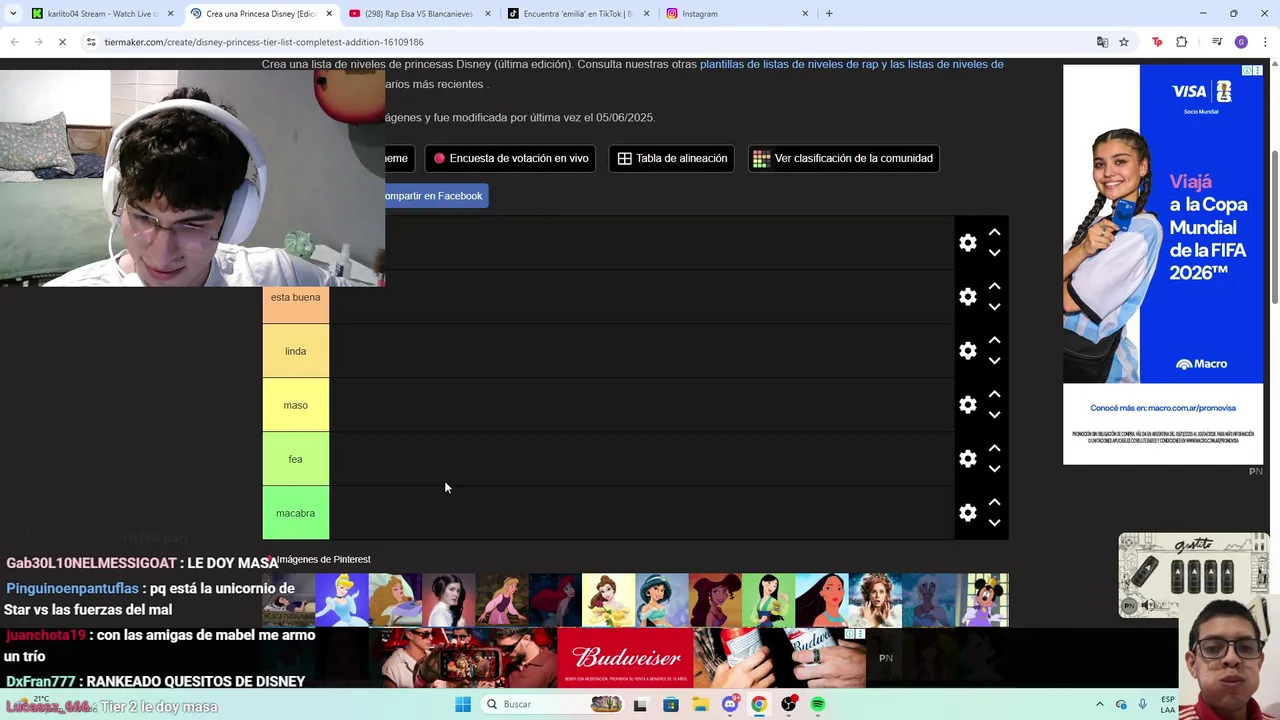Screen dimensions: 1280x720
Task: Switch to 'Encuentra emilia en TikTok' tab
Action: pos(578,14)
